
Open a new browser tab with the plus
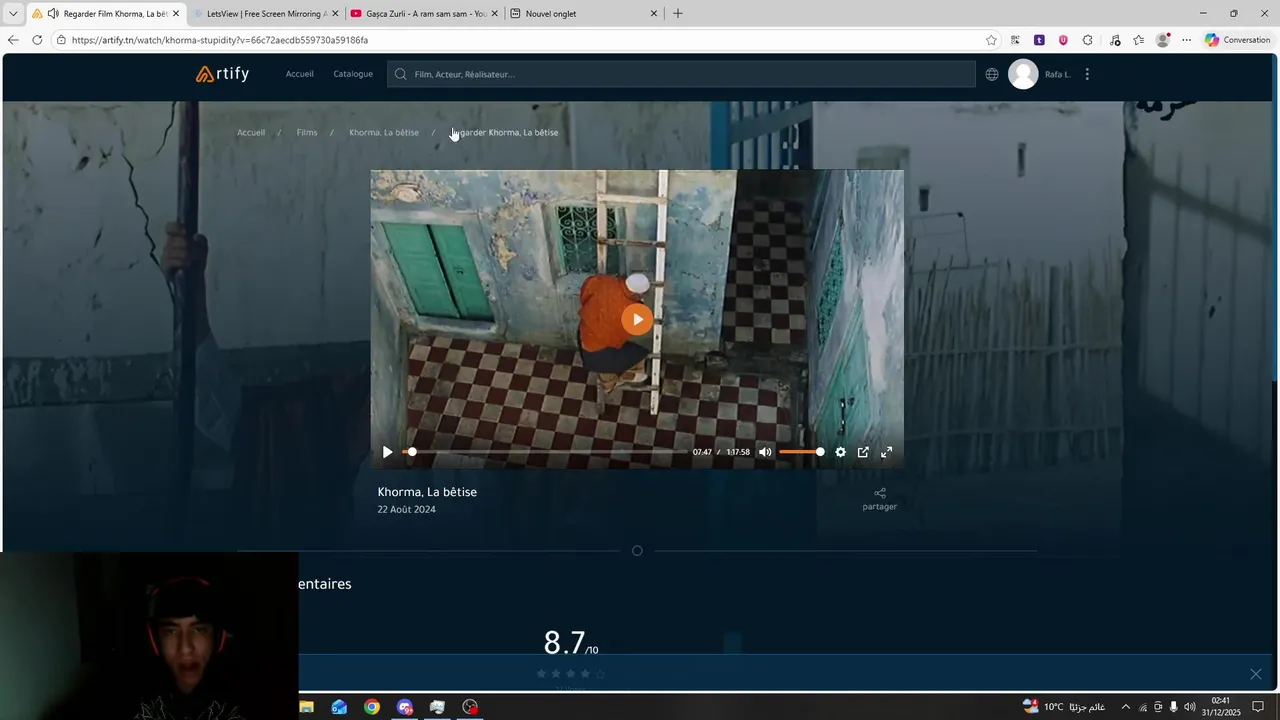678,14
